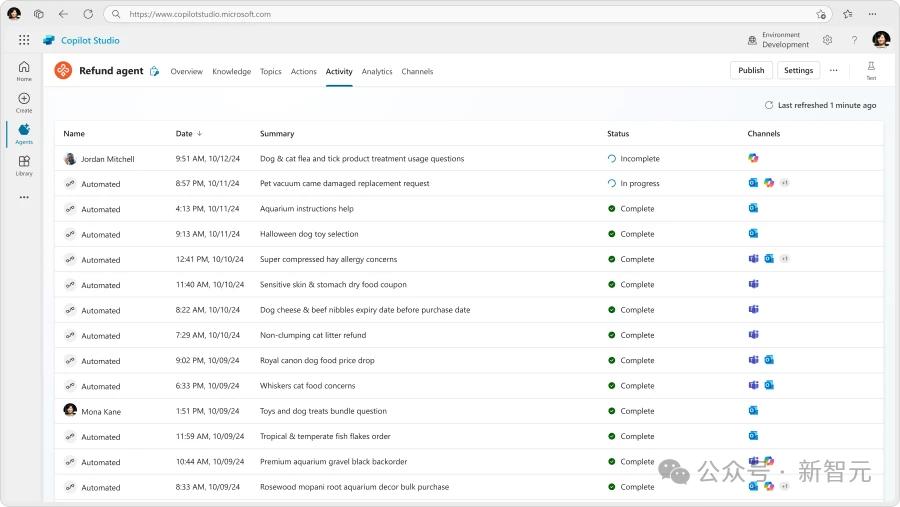
Task: Click Incomplete status on Jordan Mitchell row
Action: coord(634,158)
